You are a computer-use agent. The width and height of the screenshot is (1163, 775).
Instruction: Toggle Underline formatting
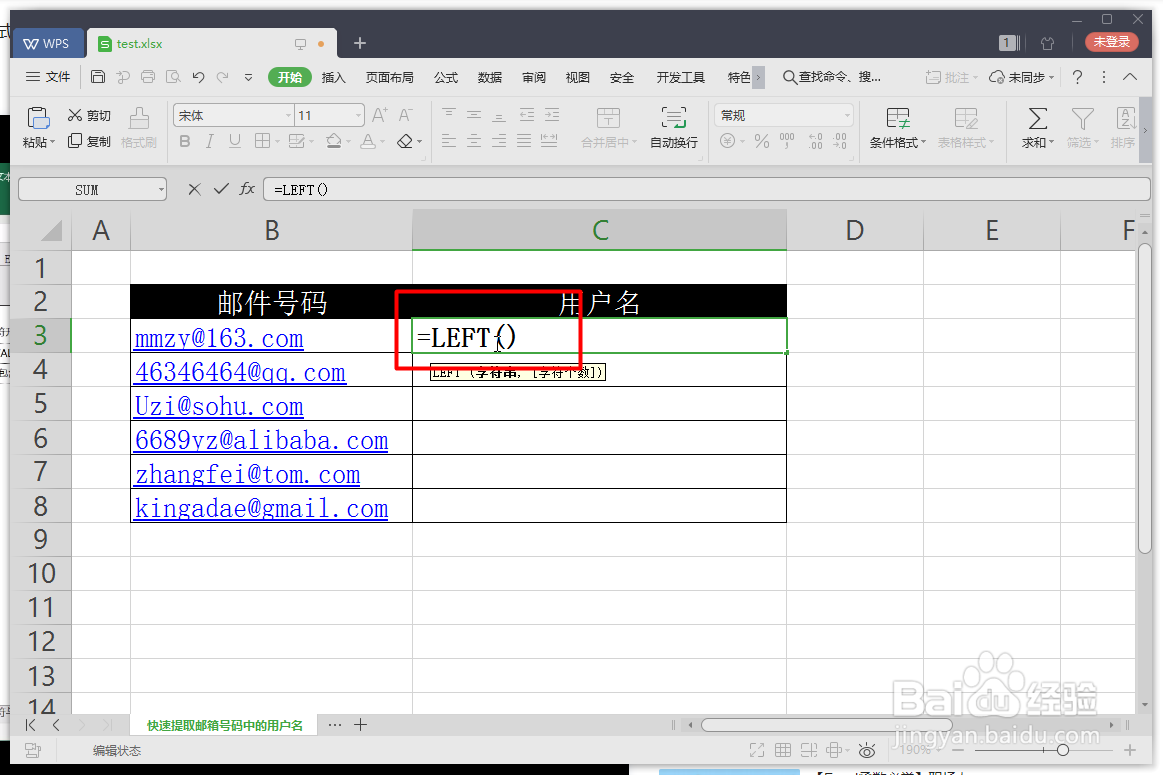[x=235, y=141]
